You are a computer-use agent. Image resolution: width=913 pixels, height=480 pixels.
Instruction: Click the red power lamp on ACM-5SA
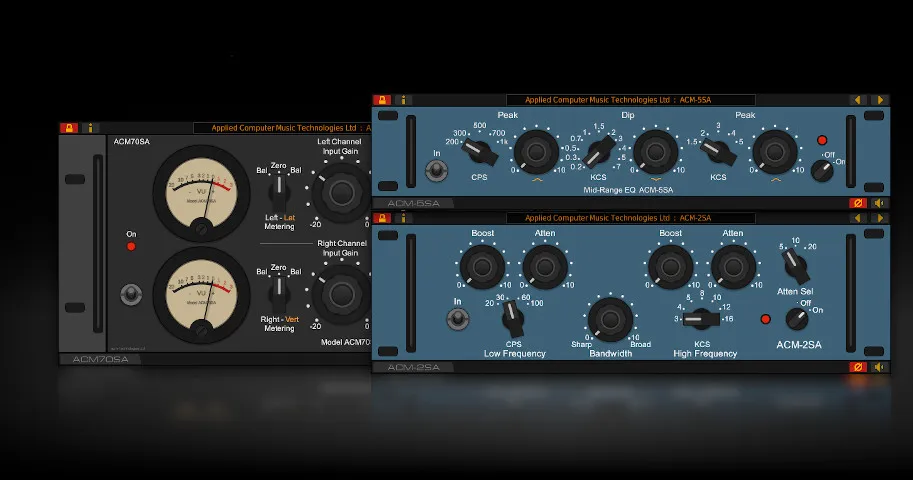[x=822, y=140]
